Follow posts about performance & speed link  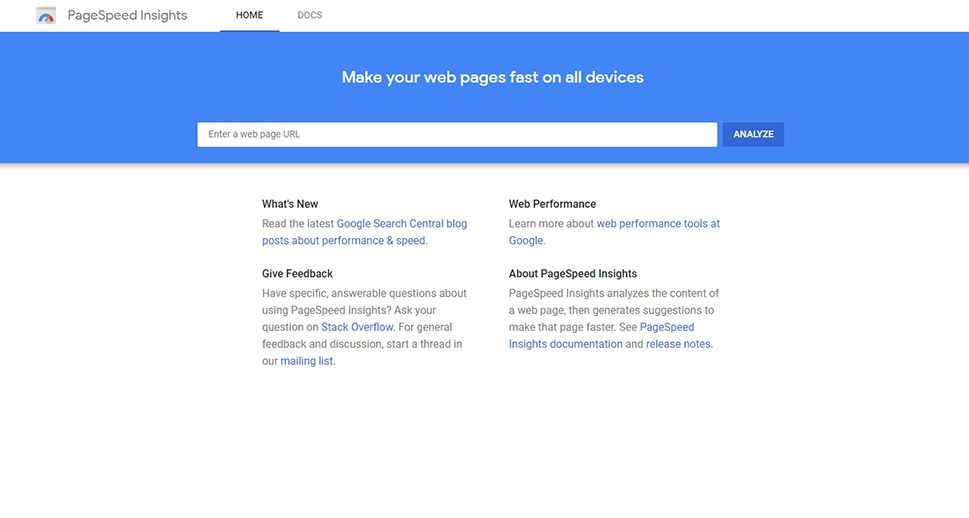[x=344, y=240]
